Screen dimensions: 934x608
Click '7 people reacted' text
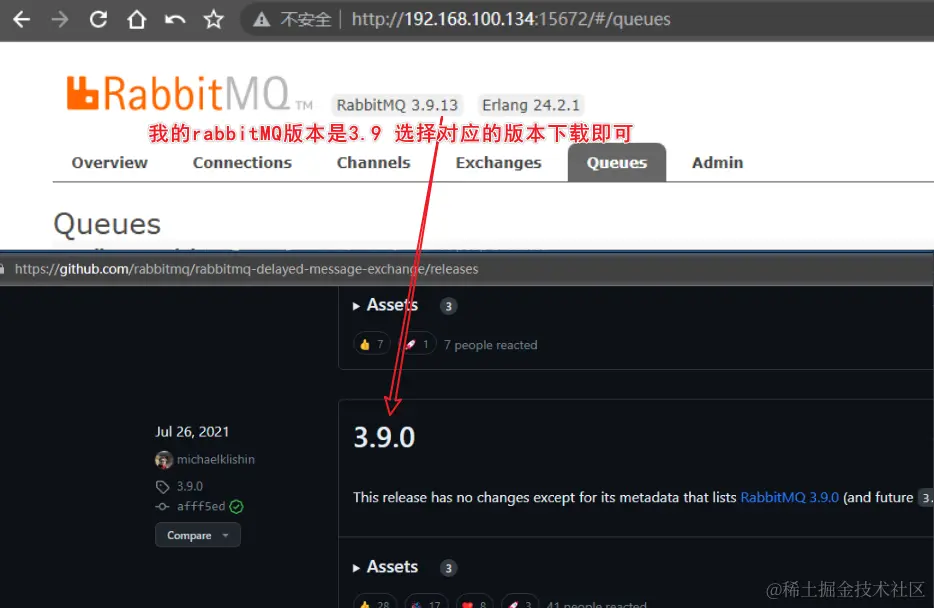pyautogui.click(x=490, y=345)
